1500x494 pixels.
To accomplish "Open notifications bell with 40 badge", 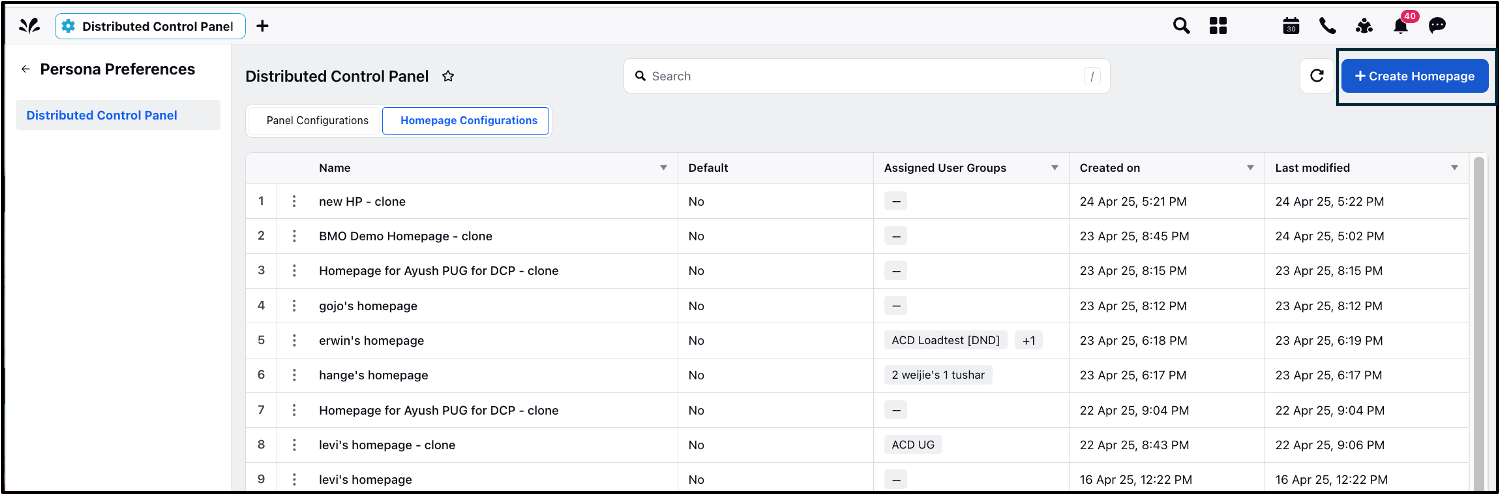I will pos(1402,25).
